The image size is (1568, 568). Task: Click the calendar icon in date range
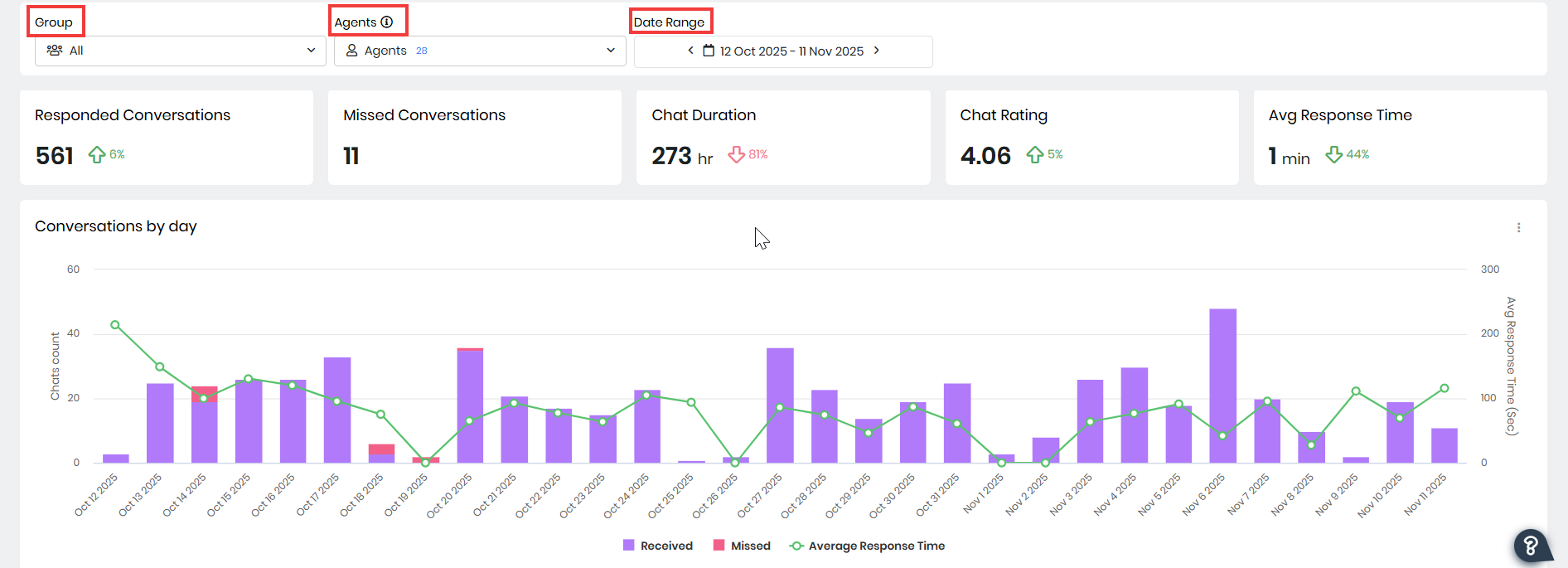(x=709, y=51)
